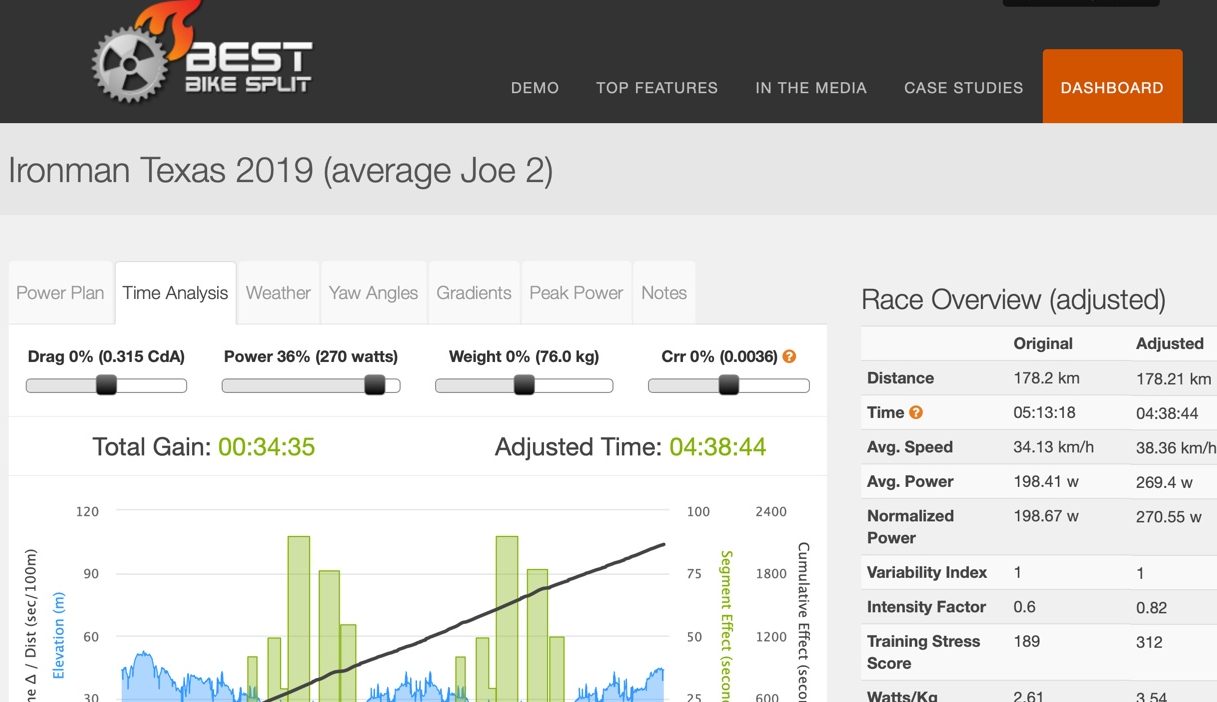Click the Crr help question mark icon
This screenshot has width=1217, height=702.
coord(789,356)
